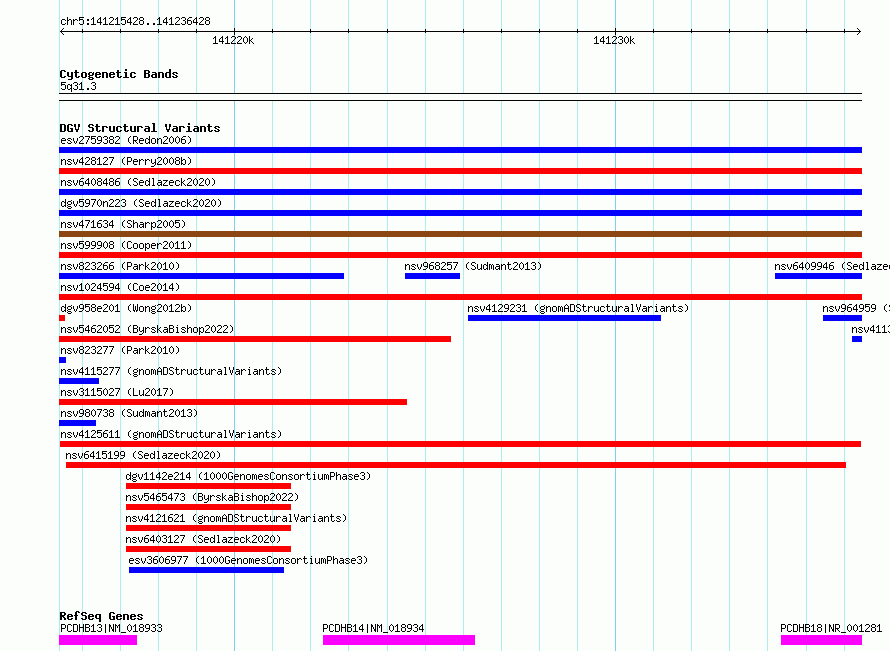Click the magenta PCDHB18 gene bar
The width and height of the screenshot is (890, 651).
821,640
